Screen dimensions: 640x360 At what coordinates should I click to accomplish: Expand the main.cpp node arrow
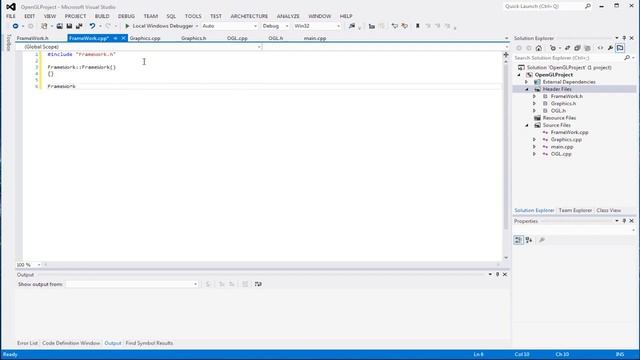(534, 147)
